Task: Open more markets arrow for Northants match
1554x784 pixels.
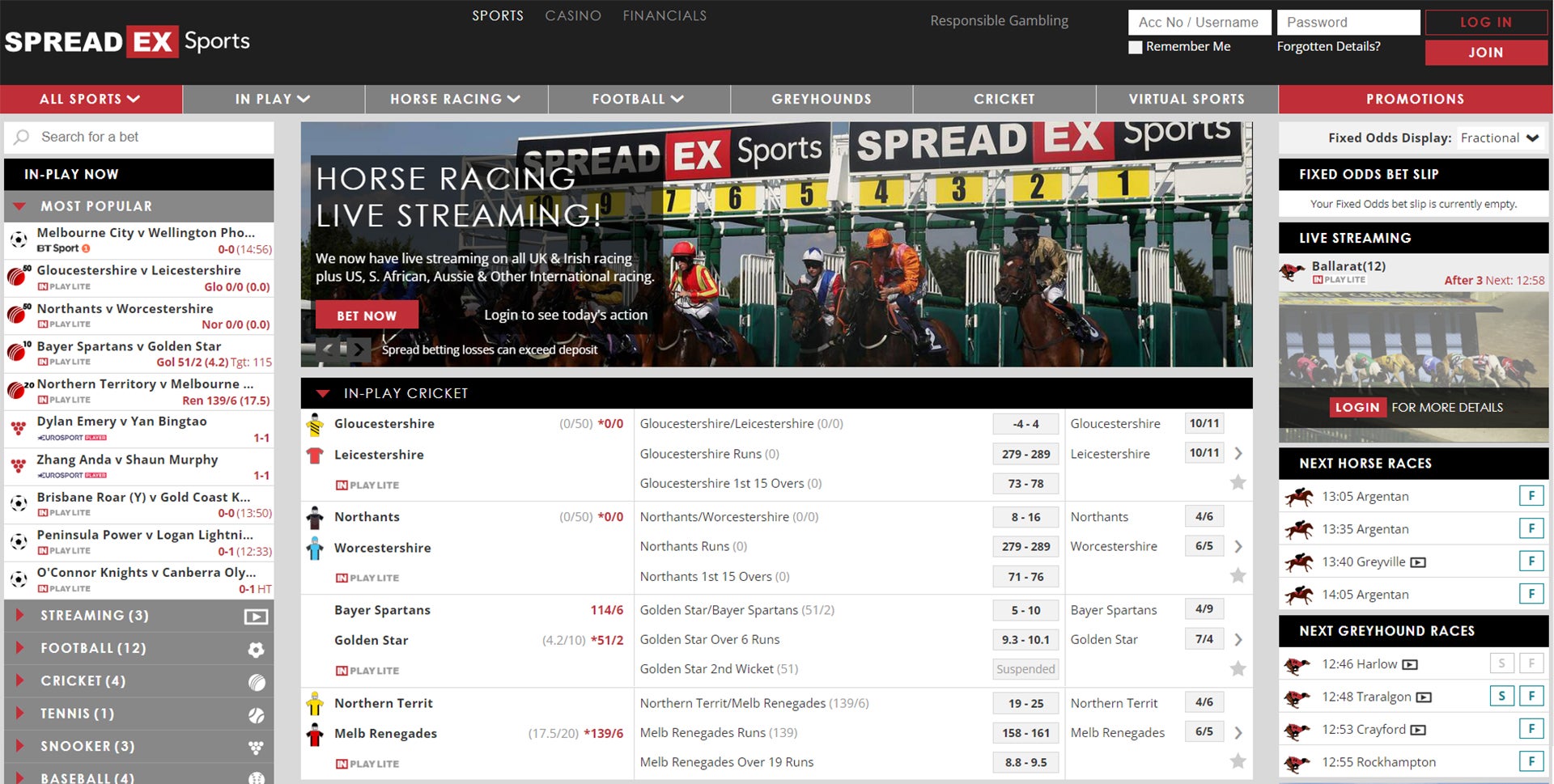Action: coord(1238,547)
